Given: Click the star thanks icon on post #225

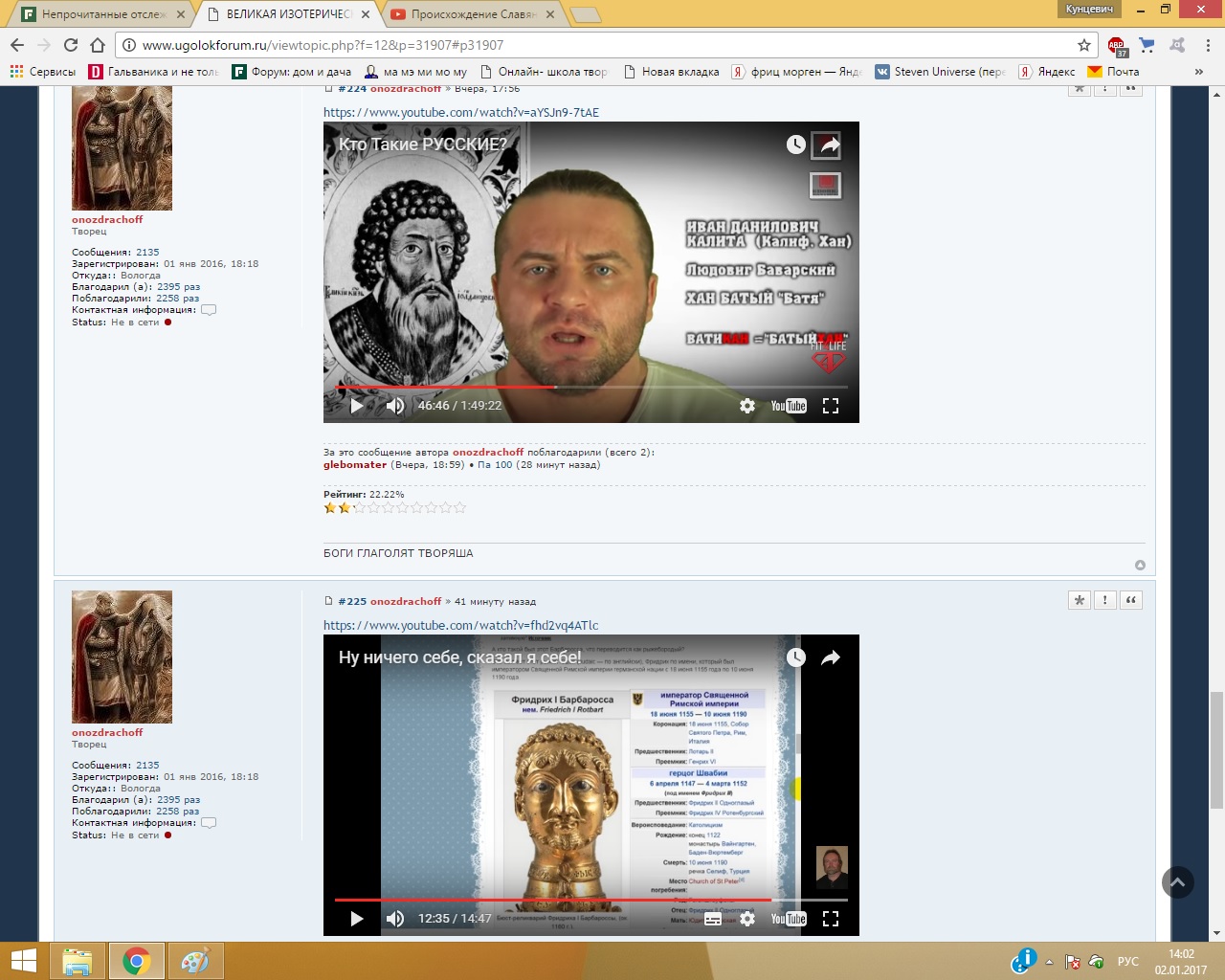Looking at the screenshot, I should click(1080, 600).
